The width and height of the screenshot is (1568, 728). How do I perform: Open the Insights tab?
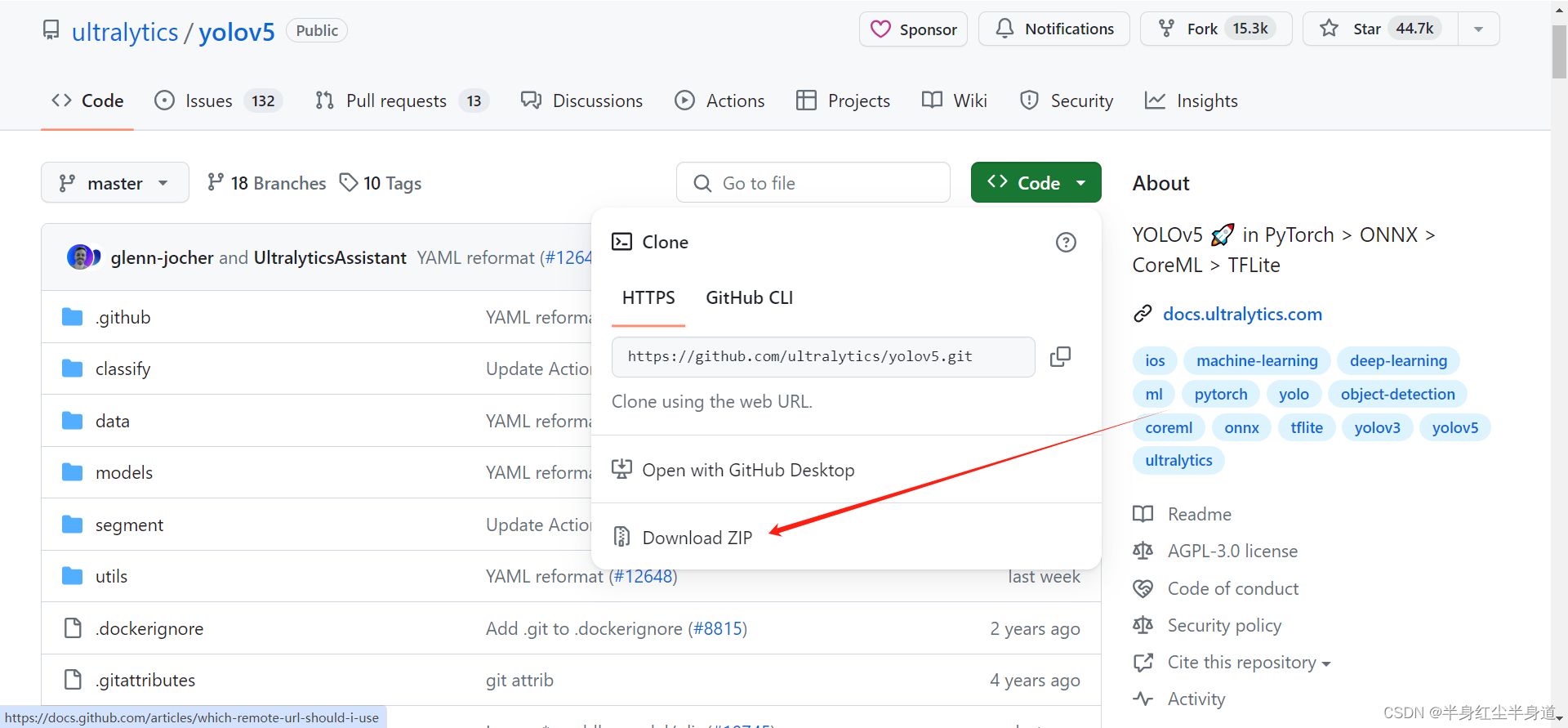1191,100
